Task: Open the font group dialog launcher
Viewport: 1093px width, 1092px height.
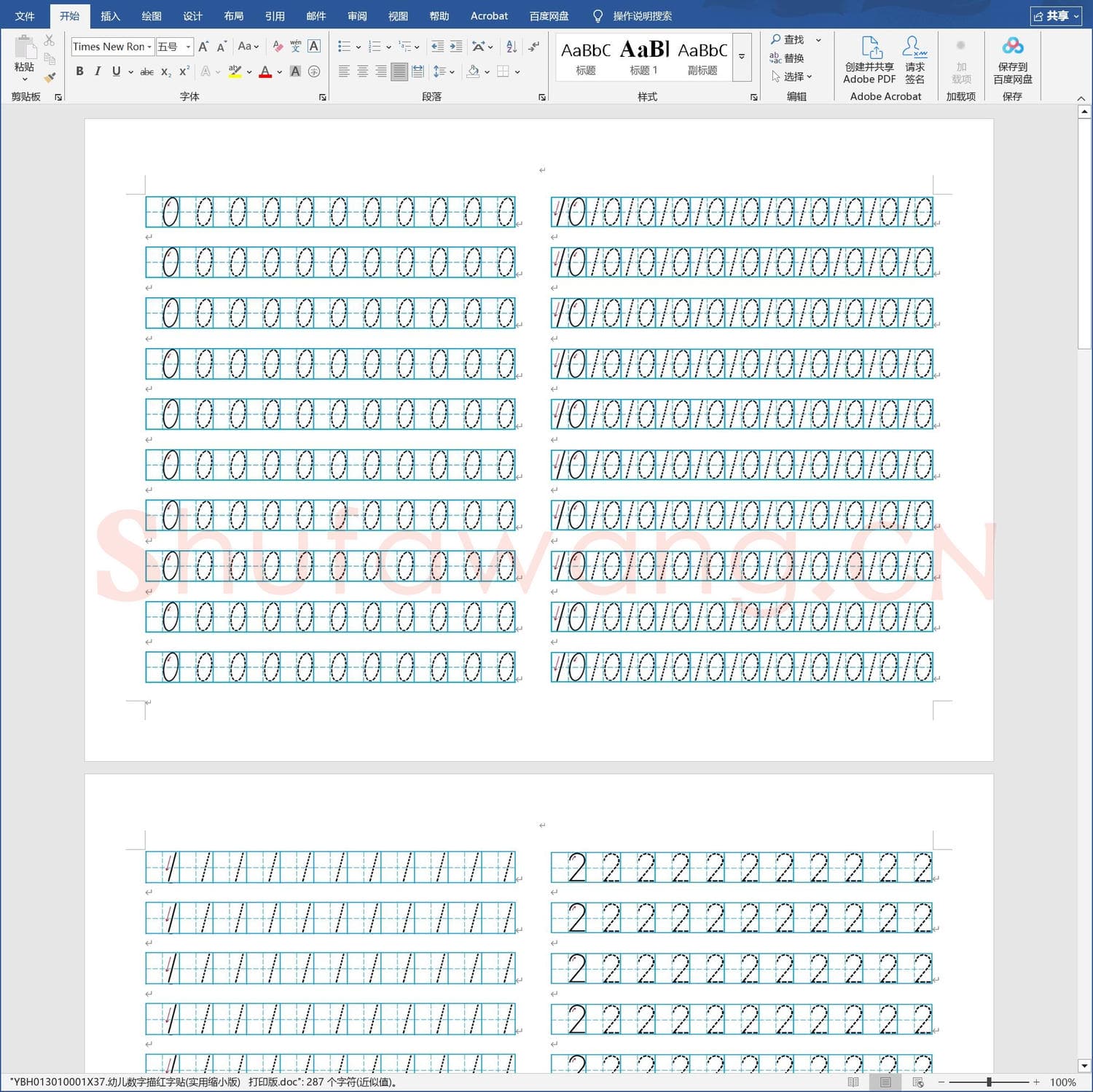Action: click(322, 97)
